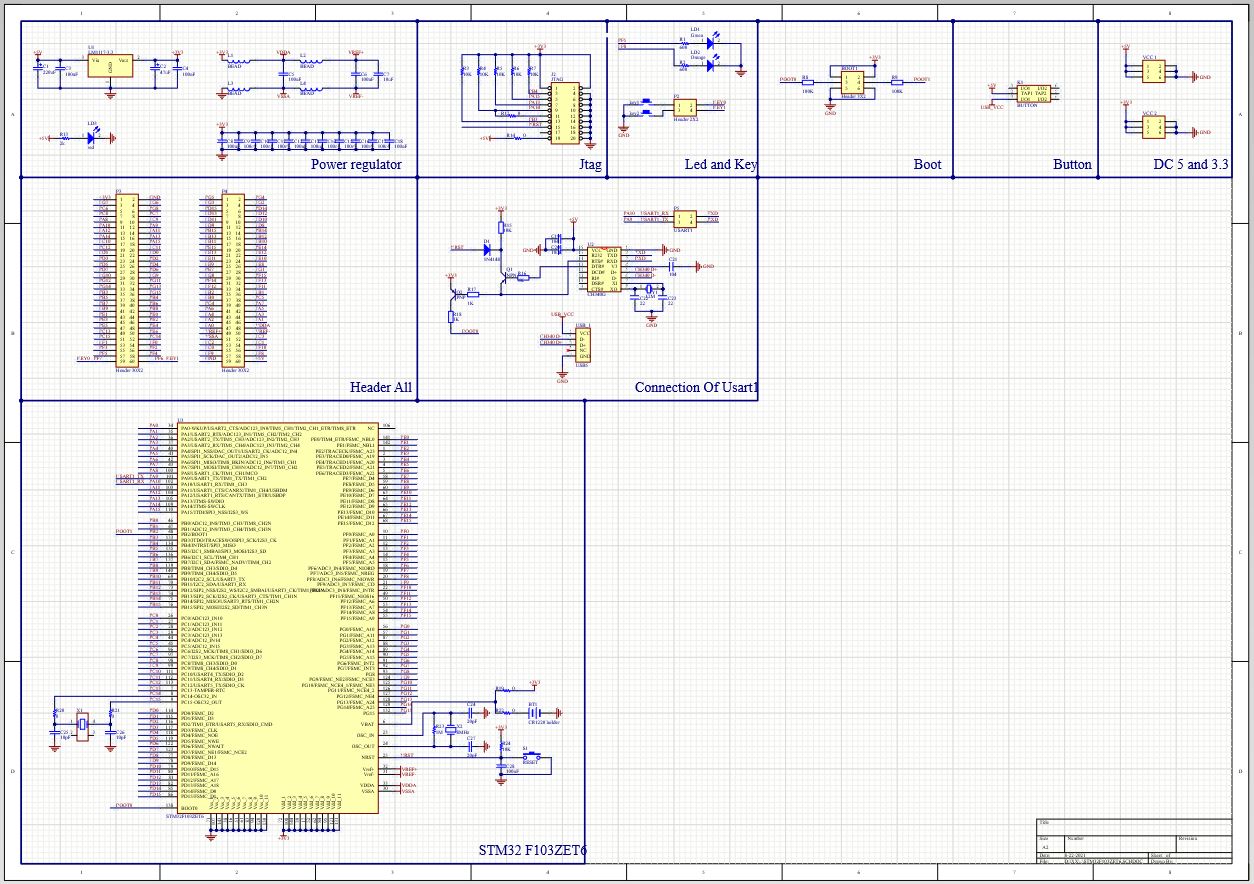Click the CH340G USB-serial chip U2
This screenshot has width=1254, height=884.
click(x=607, y=270)
